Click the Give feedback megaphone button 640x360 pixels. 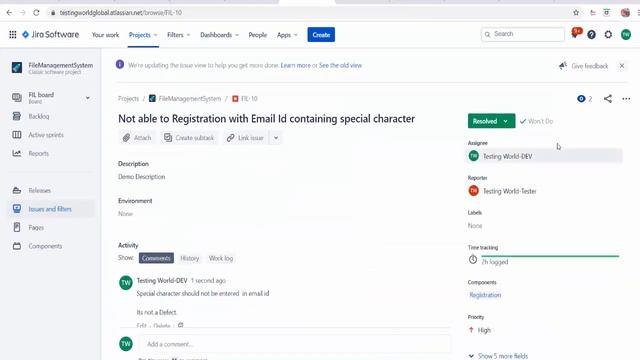pos(584,66)
